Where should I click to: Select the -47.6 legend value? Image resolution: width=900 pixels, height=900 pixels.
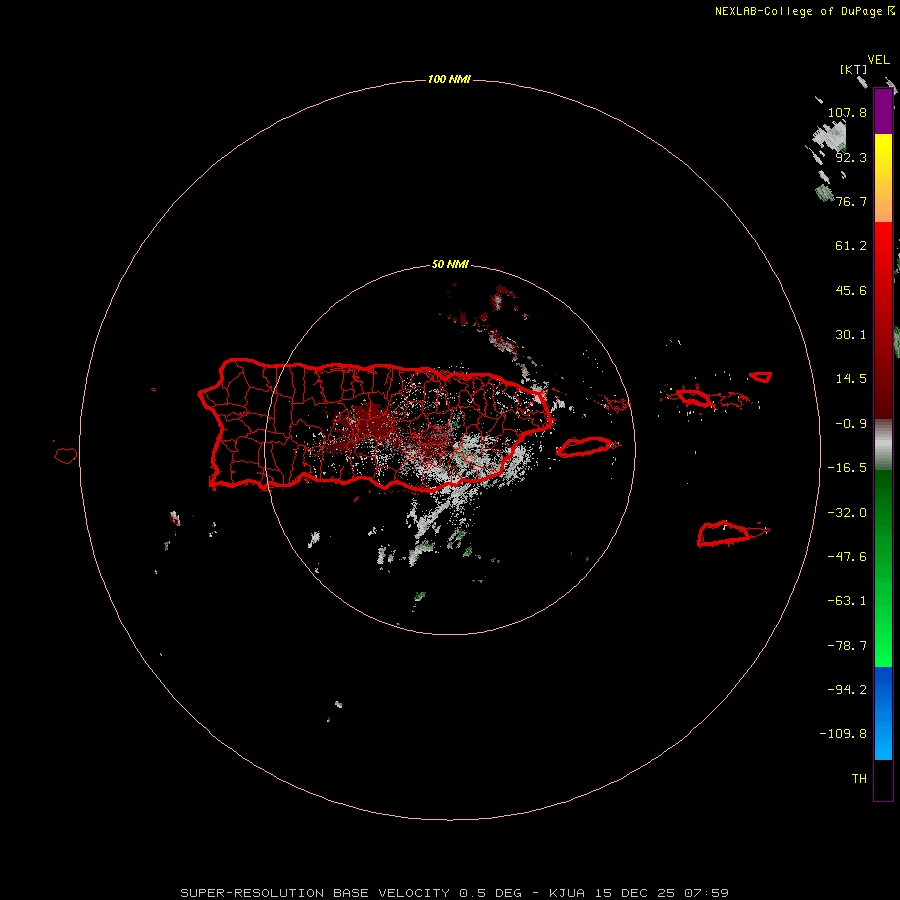click(x=847, y=557)
